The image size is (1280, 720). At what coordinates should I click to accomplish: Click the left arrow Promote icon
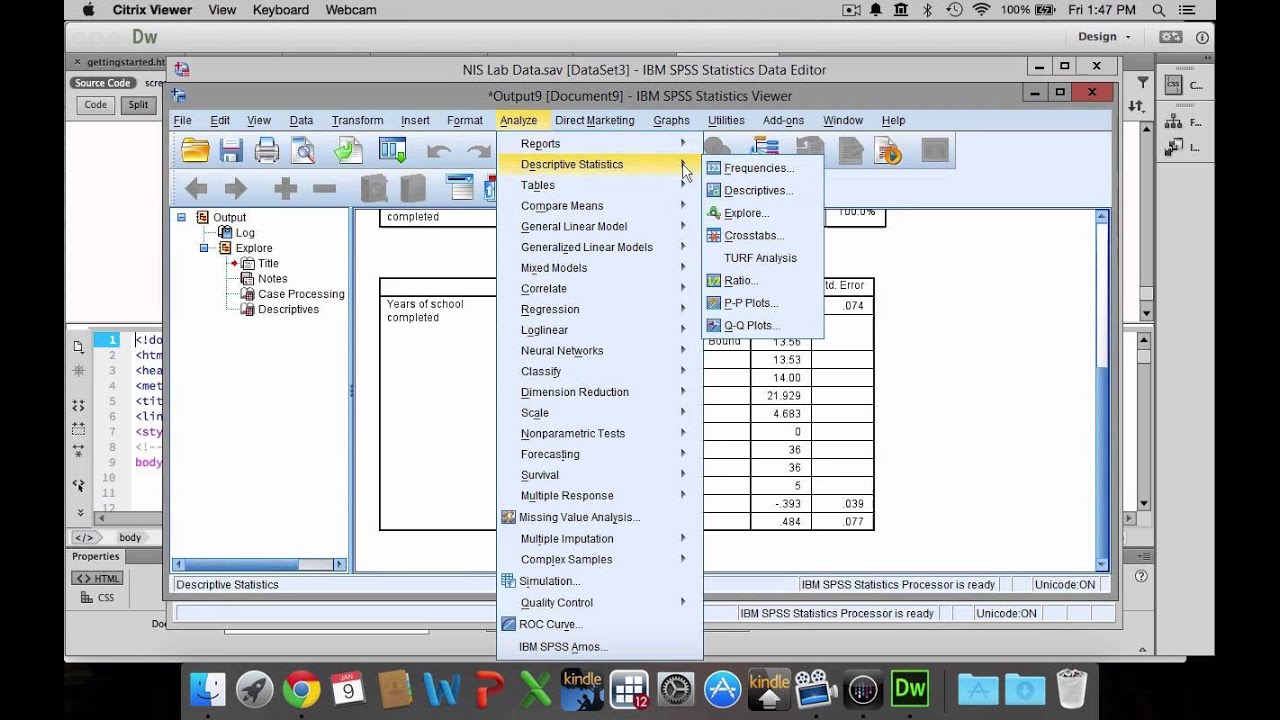[196, 188]
